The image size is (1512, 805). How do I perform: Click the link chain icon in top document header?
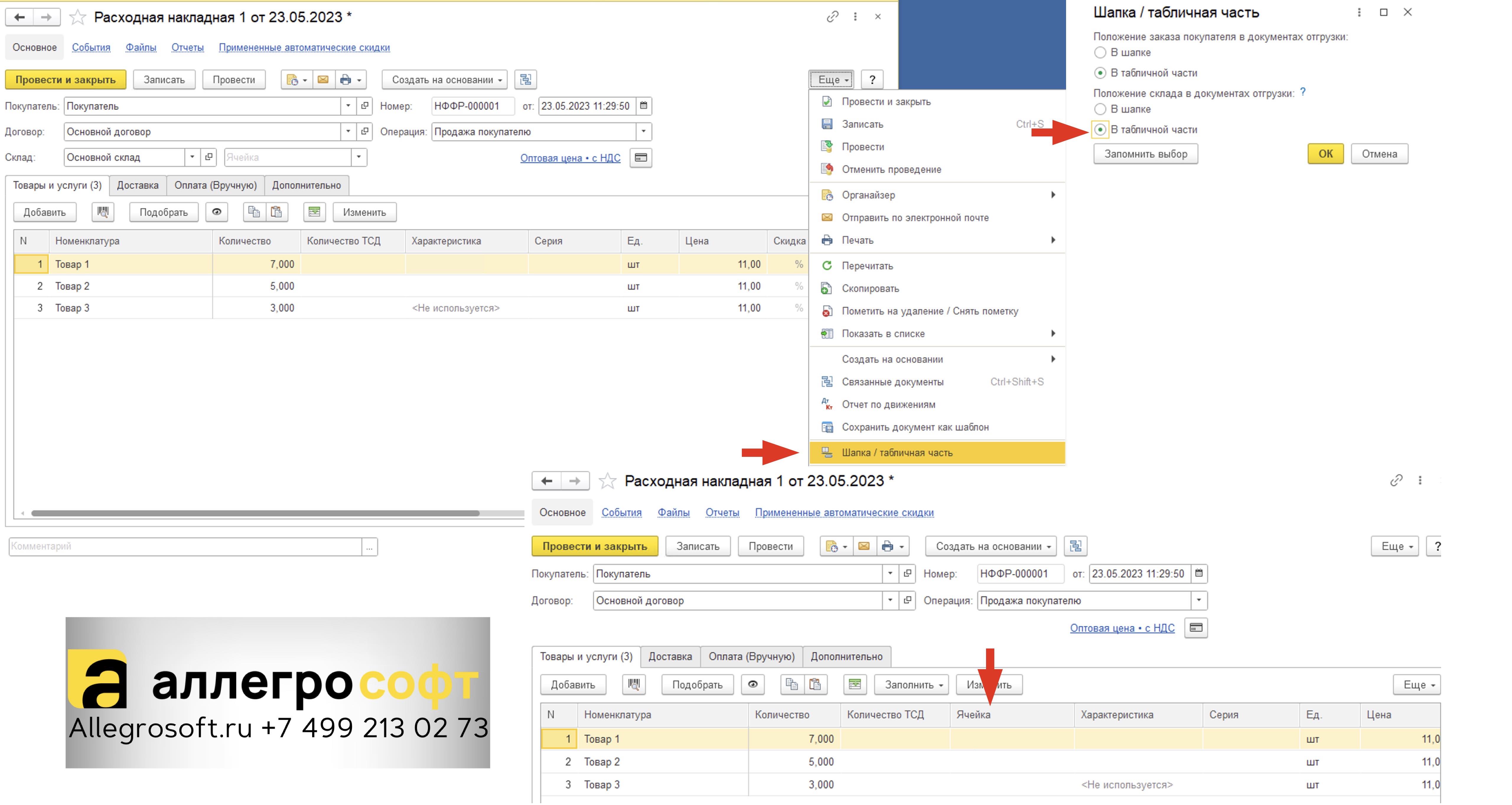(832, 17)
